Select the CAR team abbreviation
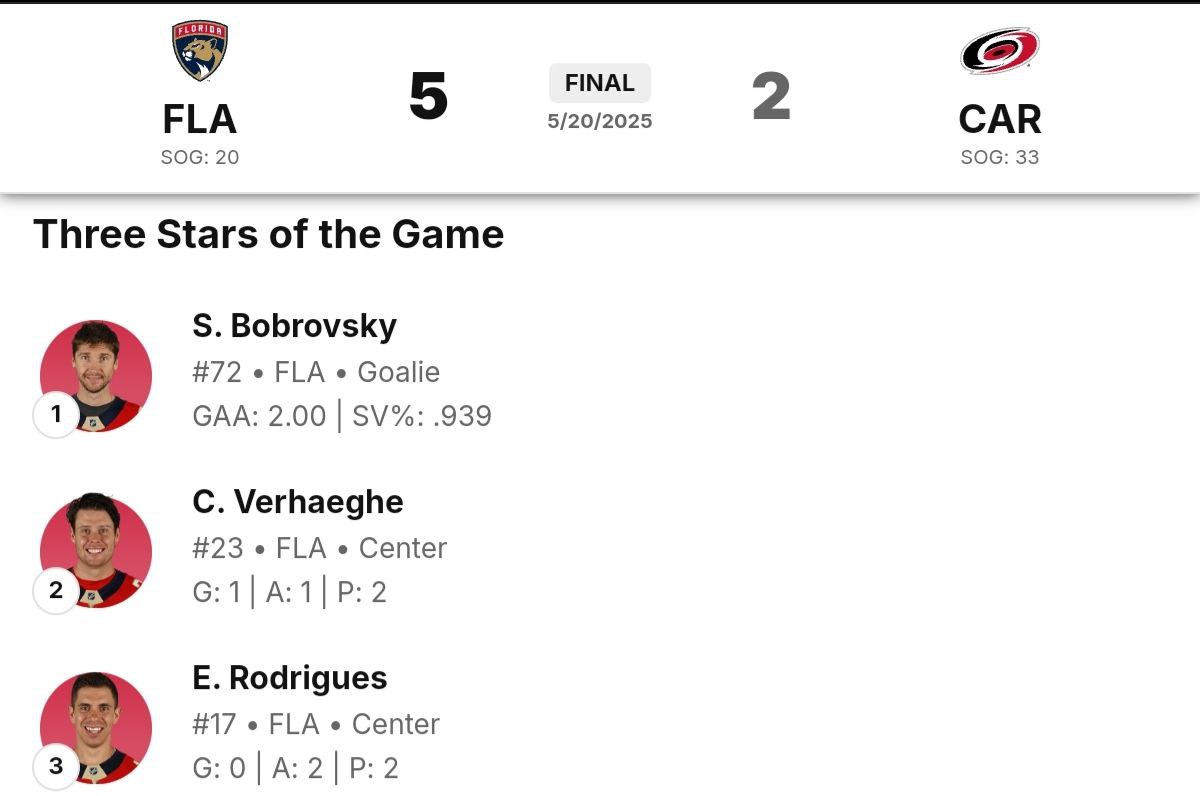Image resolution: width=1200 pixels, height=796 pixels. [999, 120]
